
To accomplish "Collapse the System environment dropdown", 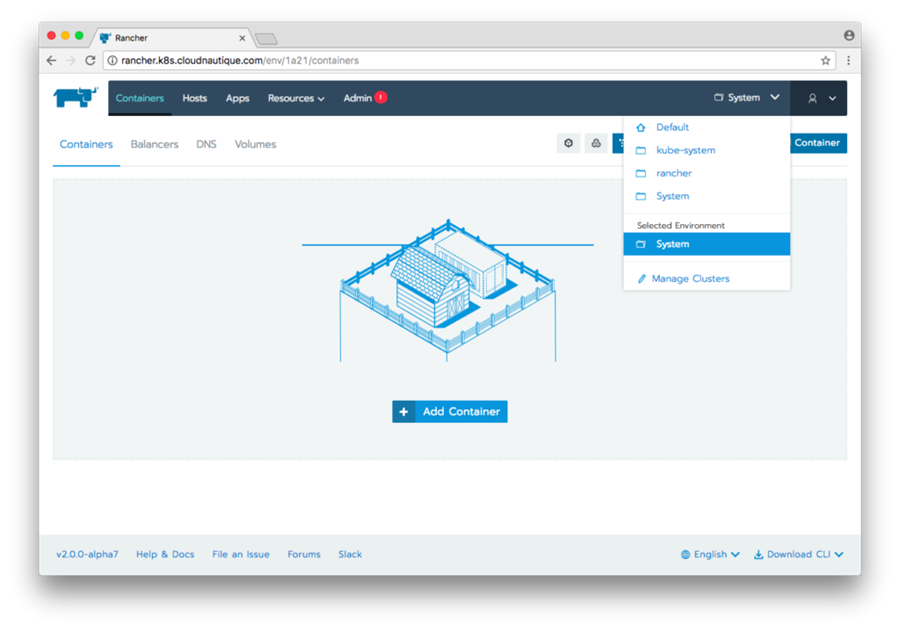I will pyautogui.click(x=746, y=98).
